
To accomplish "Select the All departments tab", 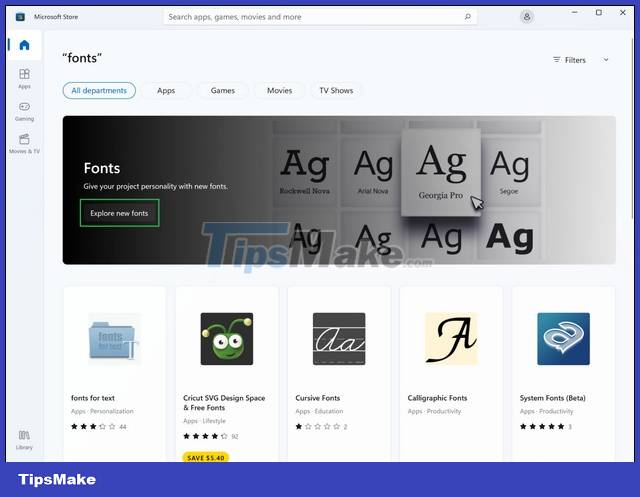I will pos(99,91).
